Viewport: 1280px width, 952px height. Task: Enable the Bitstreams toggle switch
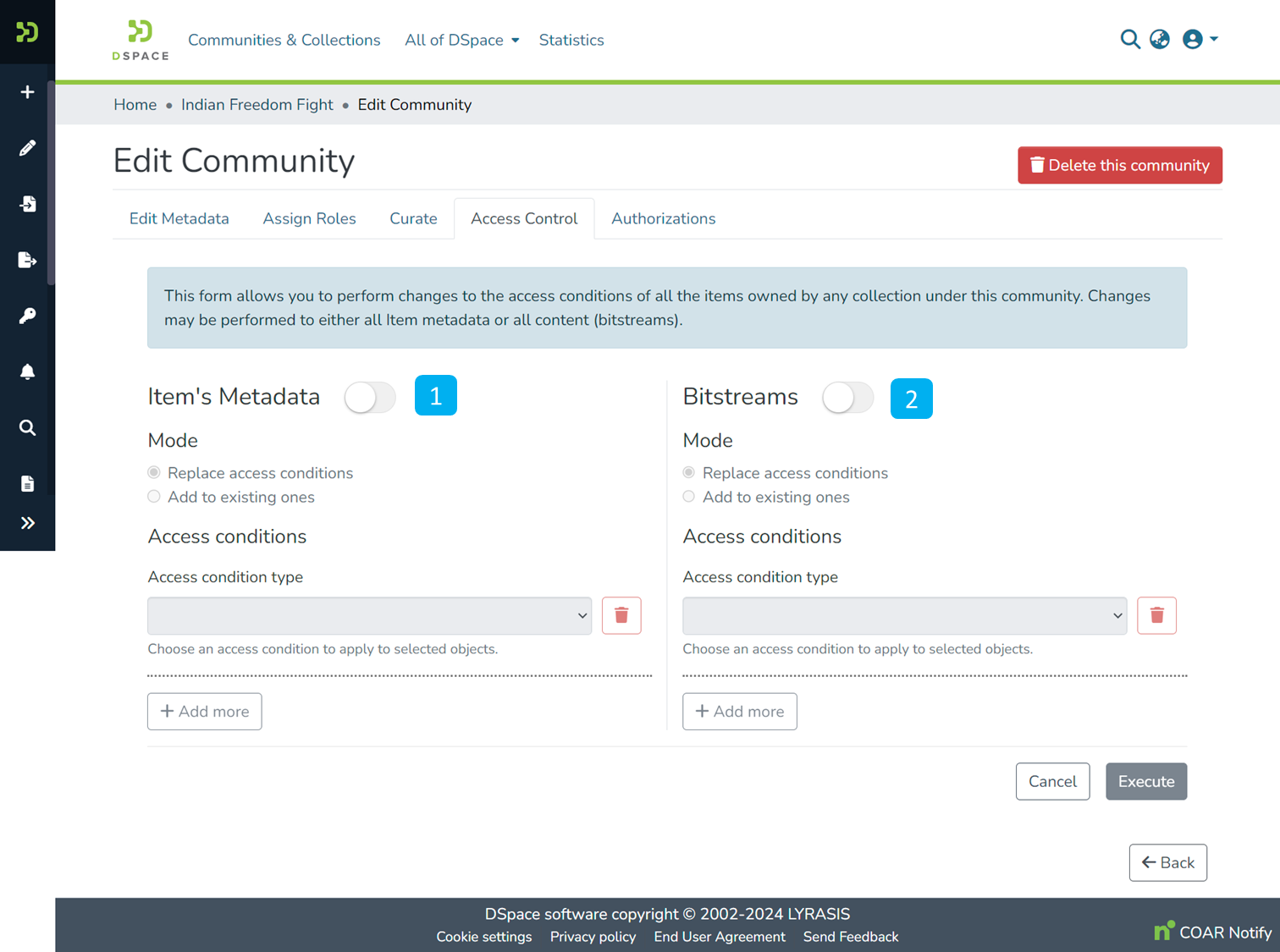tap(847, 398)
